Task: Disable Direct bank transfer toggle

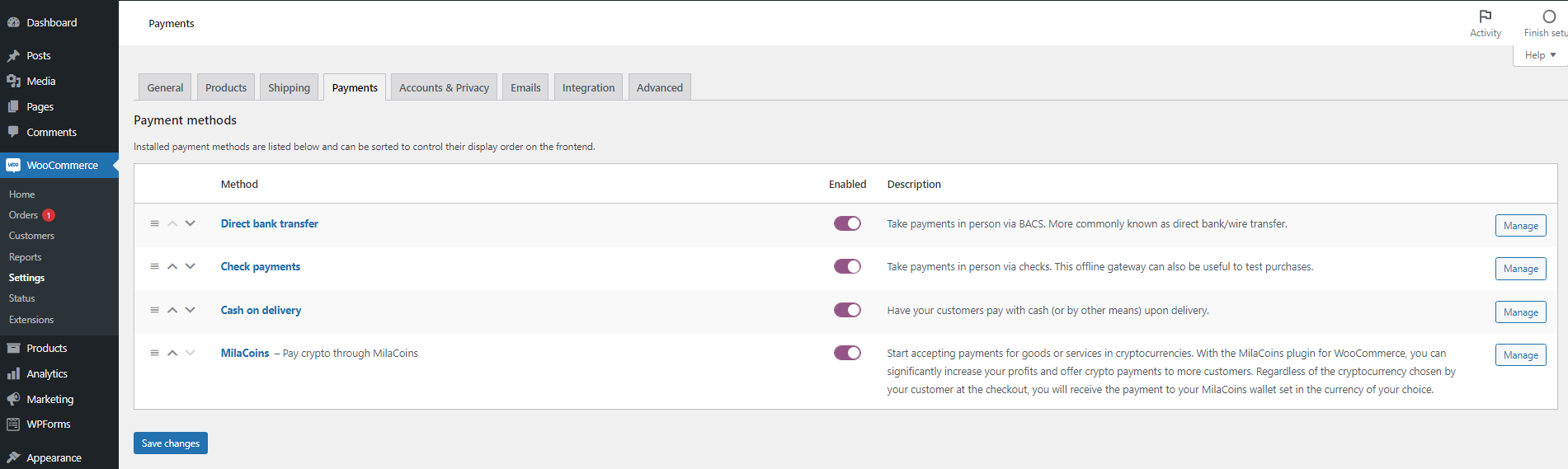Action: tap(847, 223)
